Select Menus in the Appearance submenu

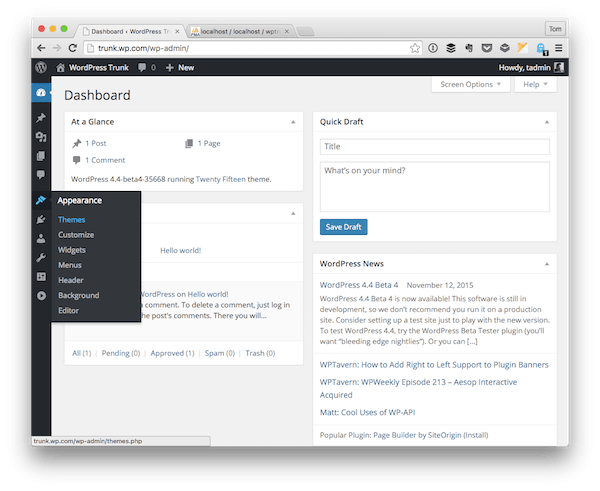point(70,265)
